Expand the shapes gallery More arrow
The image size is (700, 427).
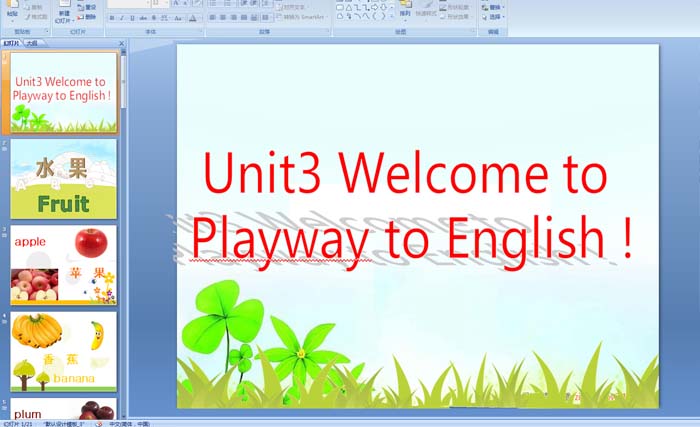coord(392,17)
